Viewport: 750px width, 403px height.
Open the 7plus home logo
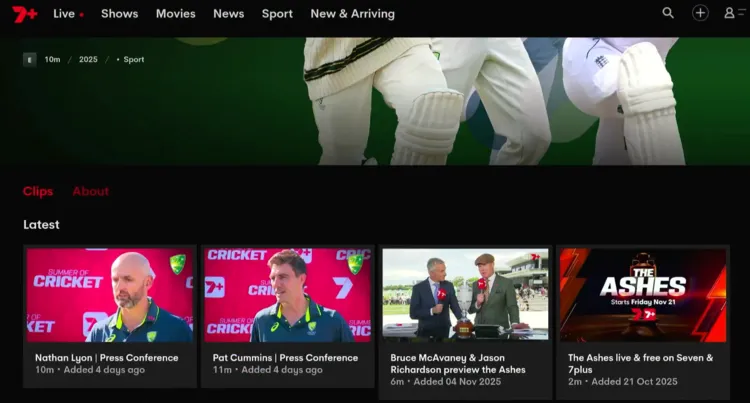[25, 14]
